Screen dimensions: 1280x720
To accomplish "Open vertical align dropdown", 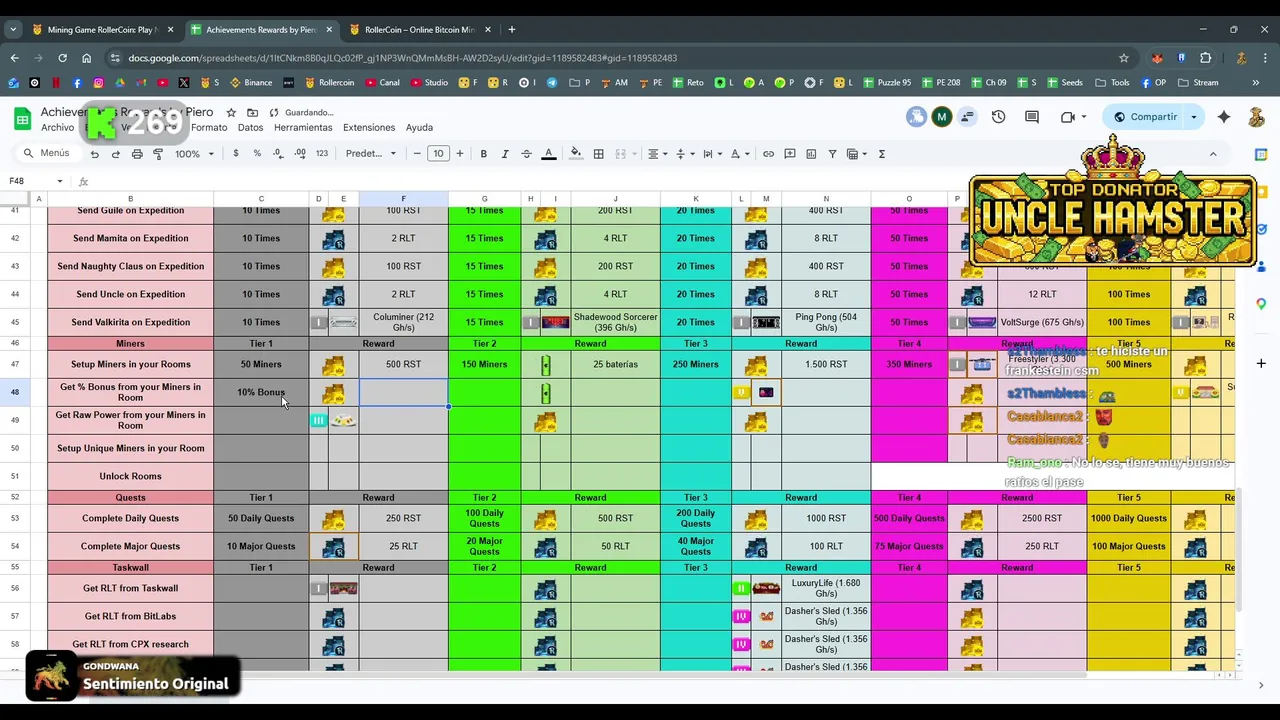I will 684,154.
